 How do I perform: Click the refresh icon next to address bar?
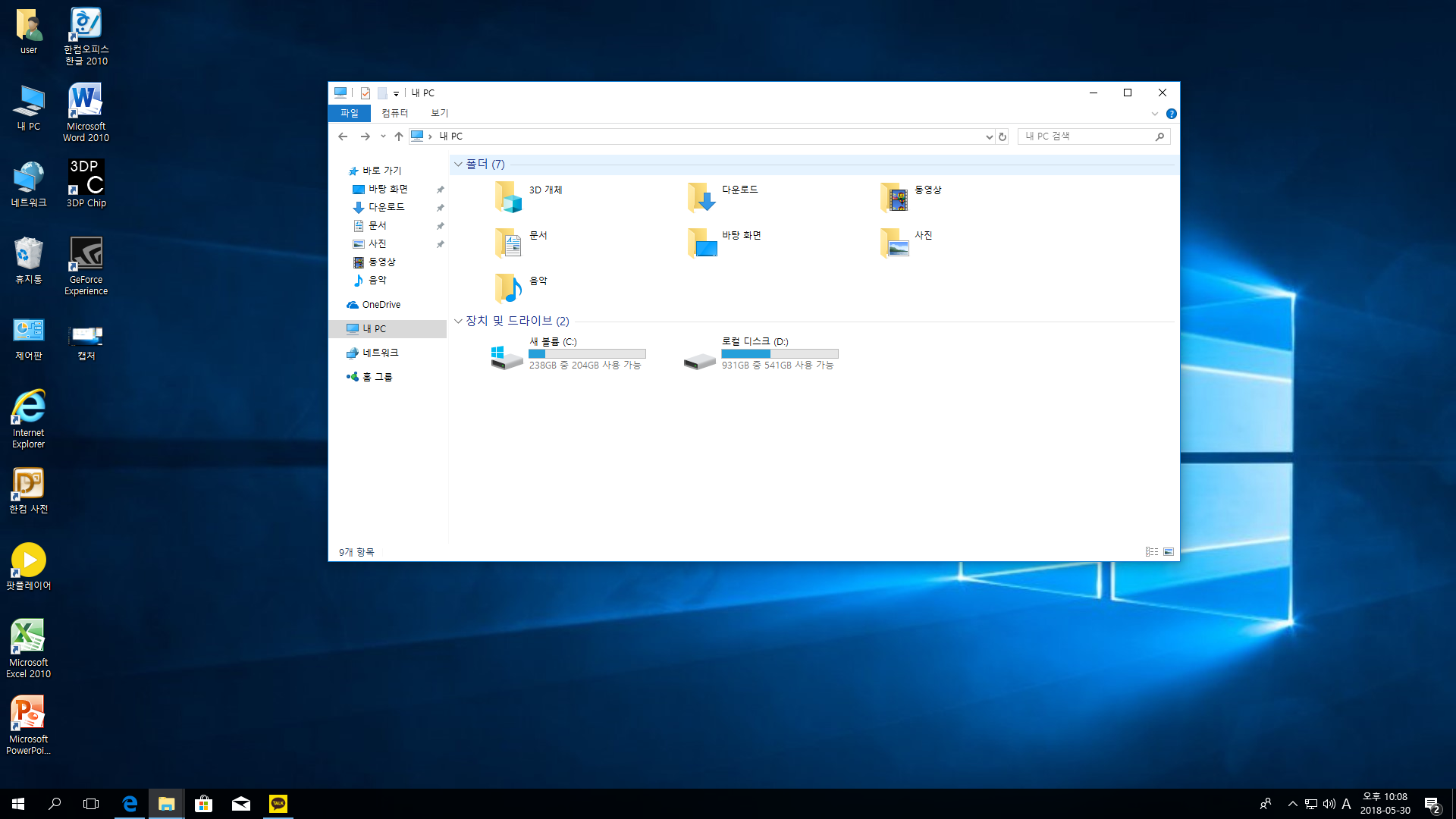tap(1003, 136)
